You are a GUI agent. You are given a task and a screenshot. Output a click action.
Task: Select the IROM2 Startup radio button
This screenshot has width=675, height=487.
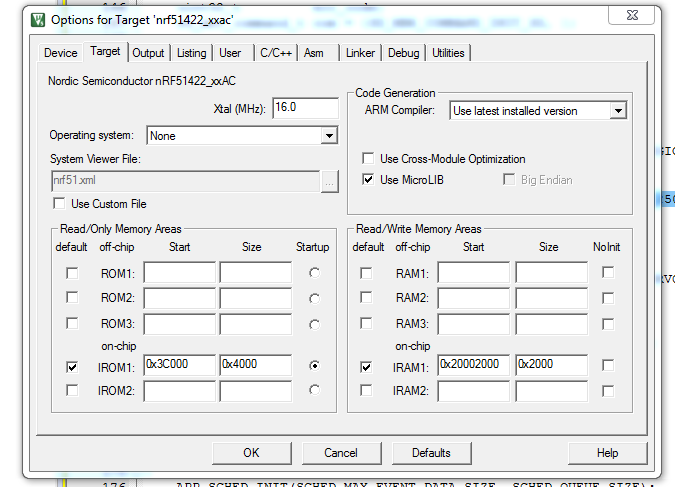(x=315, y=390)
